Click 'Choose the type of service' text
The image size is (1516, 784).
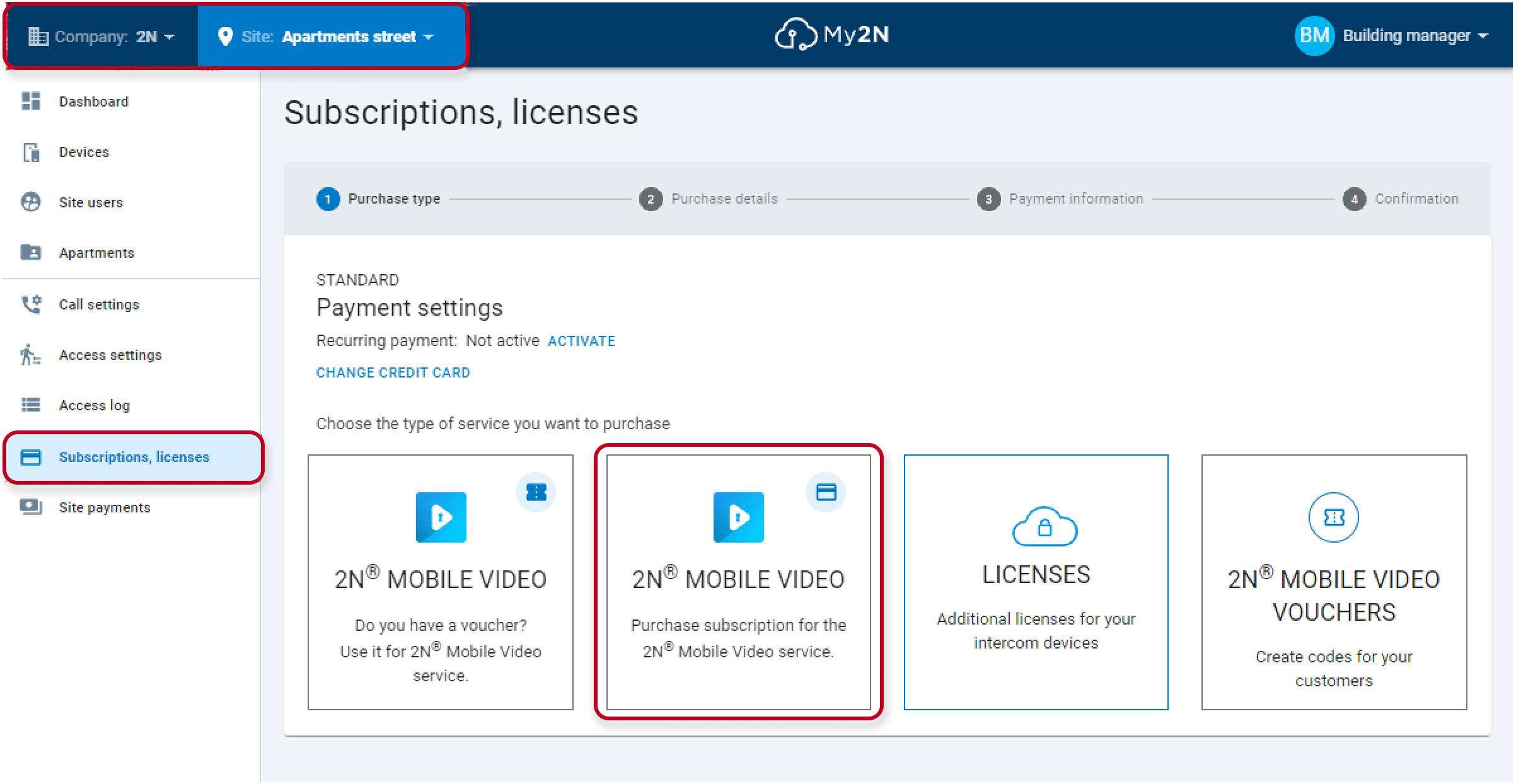point(493,424)
